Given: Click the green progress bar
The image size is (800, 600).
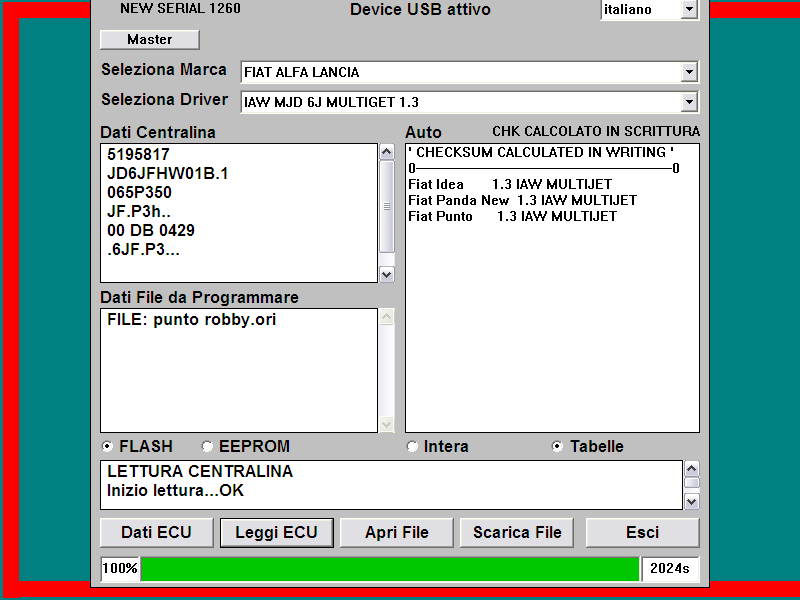Looking at the screenshot, I should [390, 569].
